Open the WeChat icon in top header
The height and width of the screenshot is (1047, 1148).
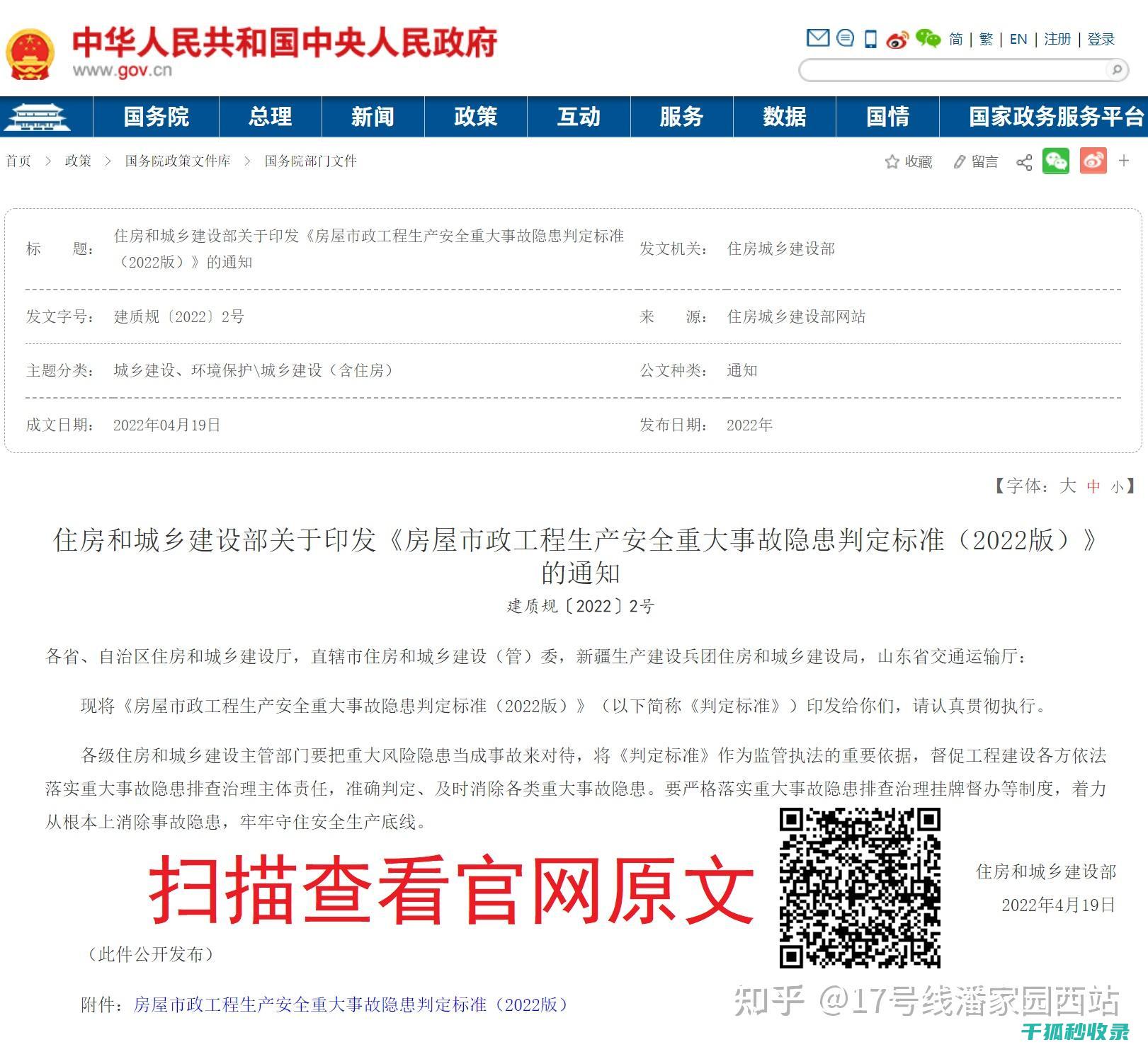tap(927, 38)
